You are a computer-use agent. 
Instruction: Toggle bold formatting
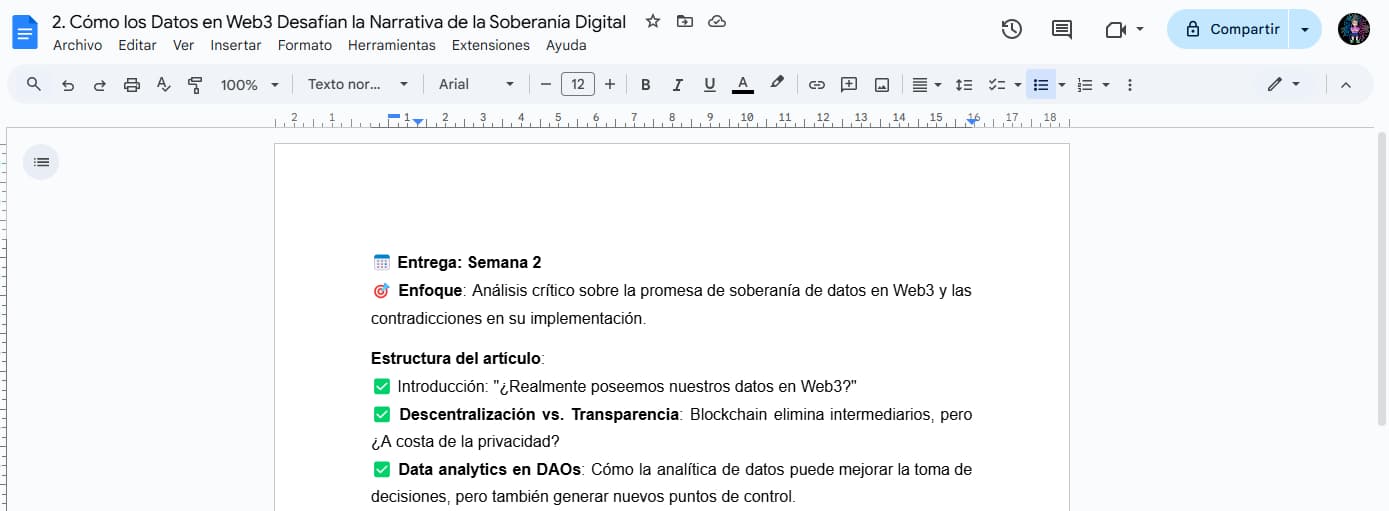point(645,85)
